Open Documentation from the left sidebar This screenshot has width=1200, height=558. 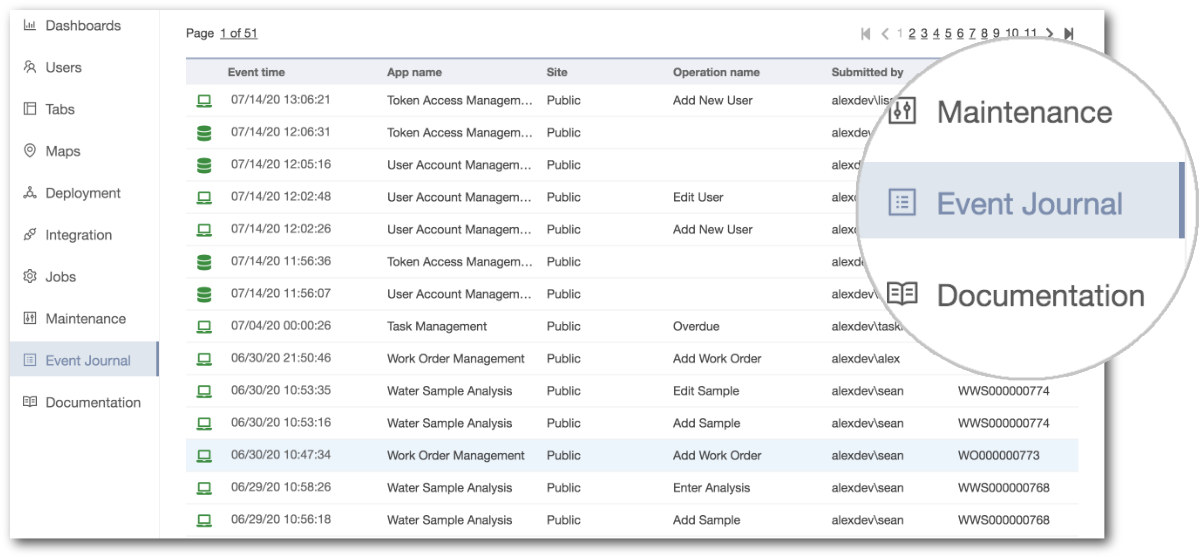tap(84, 402)
